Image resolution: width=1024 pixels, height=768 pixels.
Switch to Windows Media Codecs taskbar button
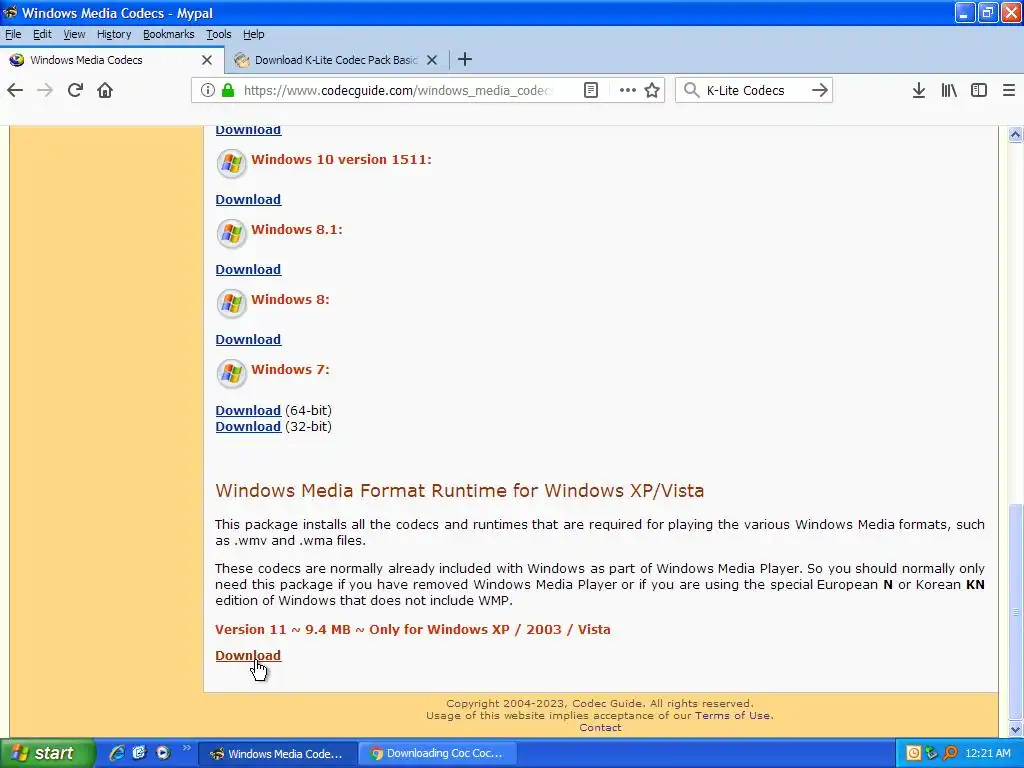(277, 754)
